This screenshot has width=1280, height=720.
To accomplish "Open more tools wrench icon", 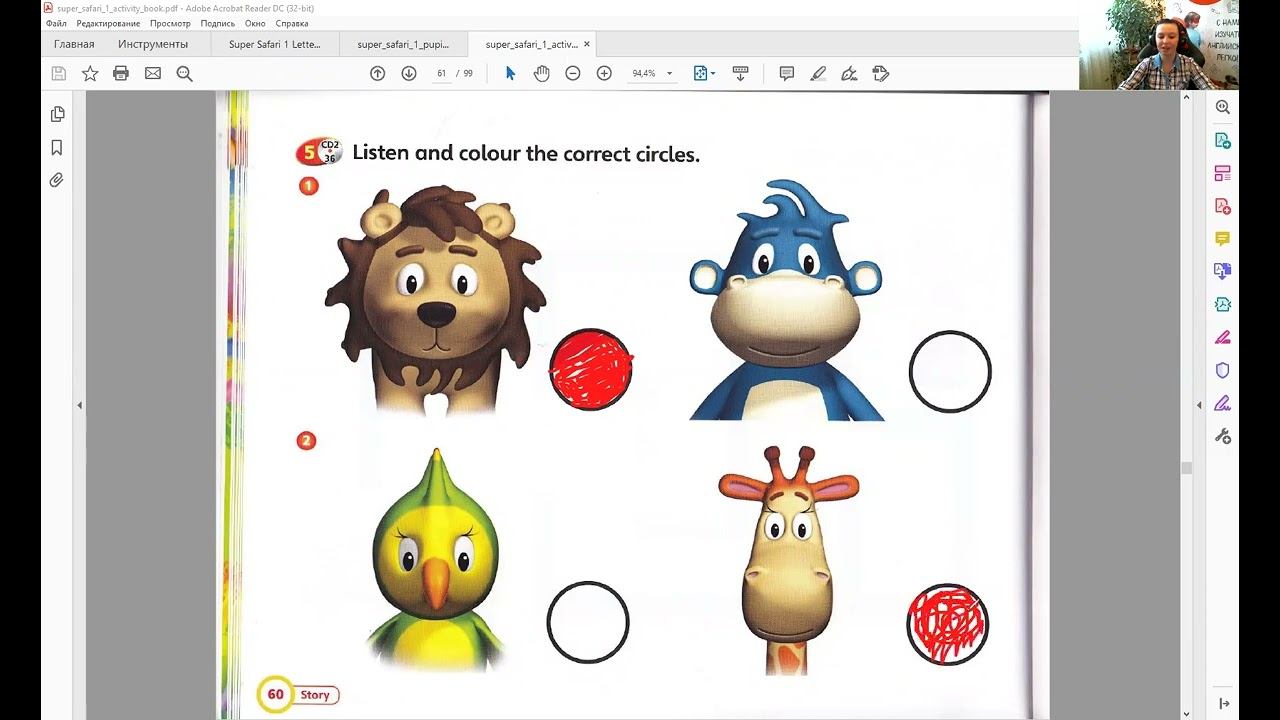I will pyautogui.click(x=1222, y=436).
